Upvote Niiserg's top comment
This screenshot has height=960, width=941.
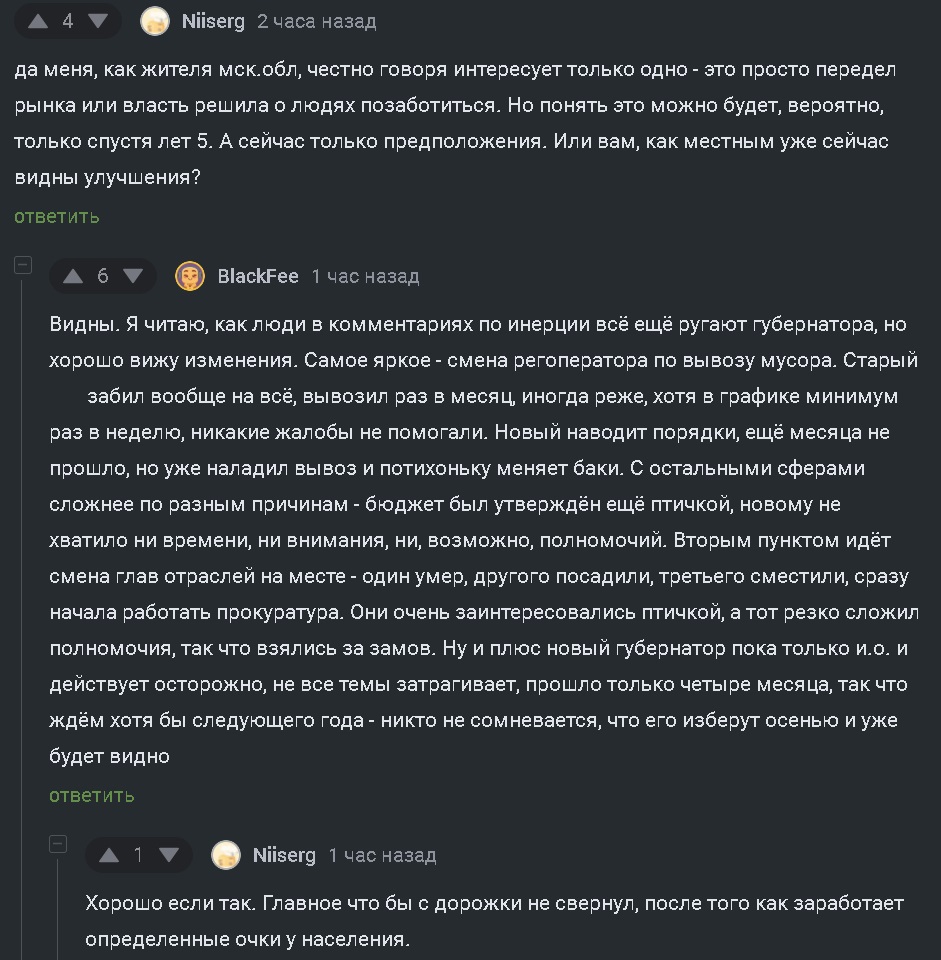tap(38, 21)
